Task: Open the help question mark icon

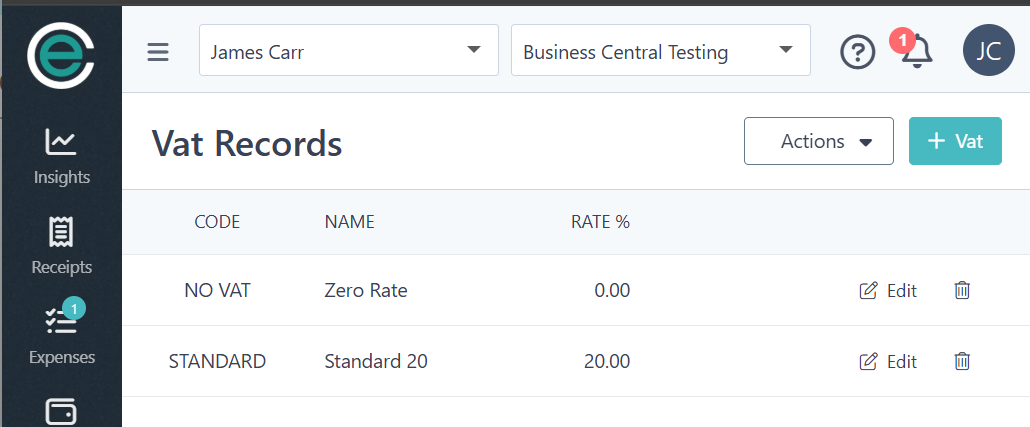Action: [857, 52]
